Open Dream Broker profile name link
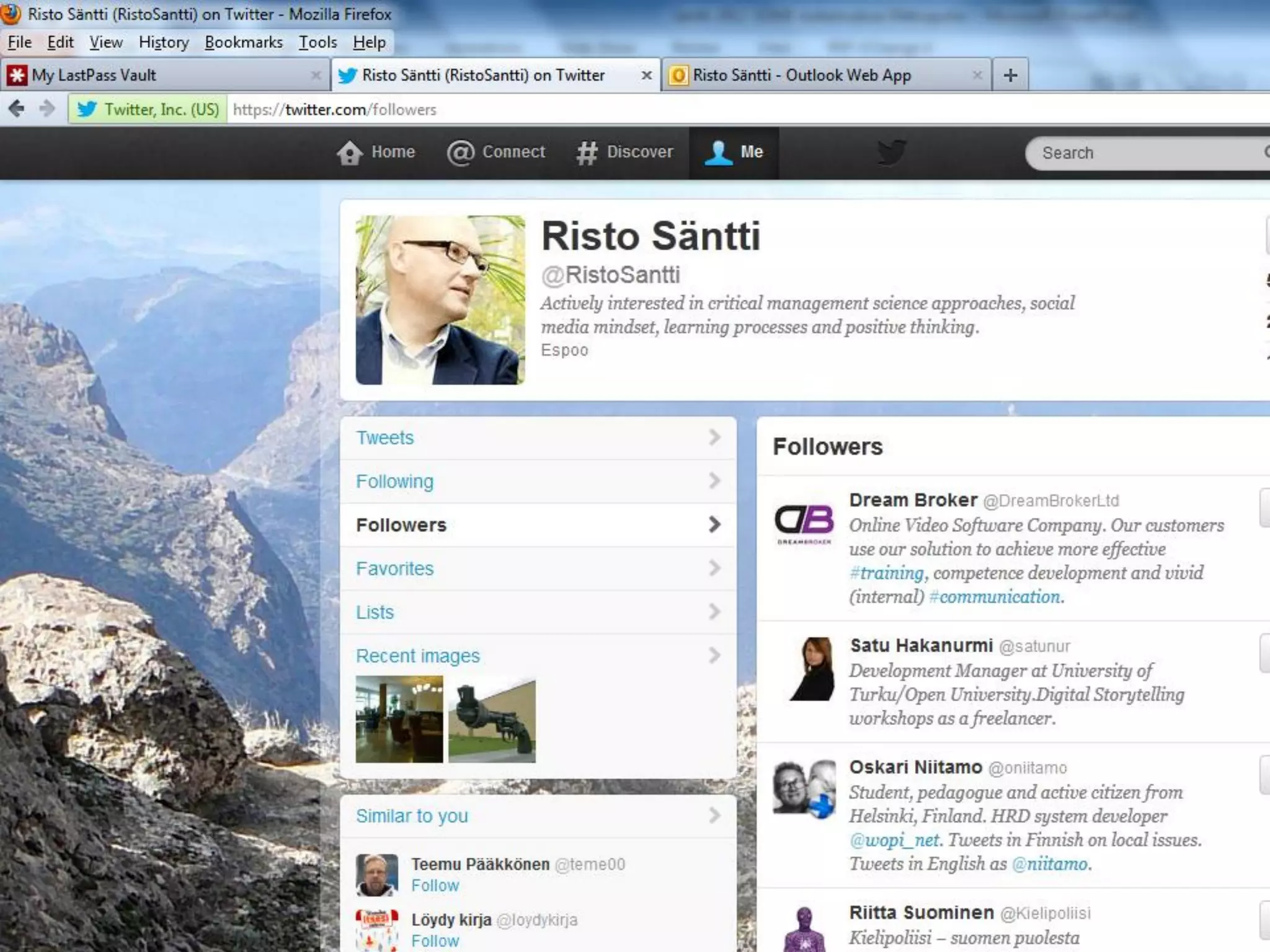The width and height of the screenshot is (1270, 952). [913, 500]
